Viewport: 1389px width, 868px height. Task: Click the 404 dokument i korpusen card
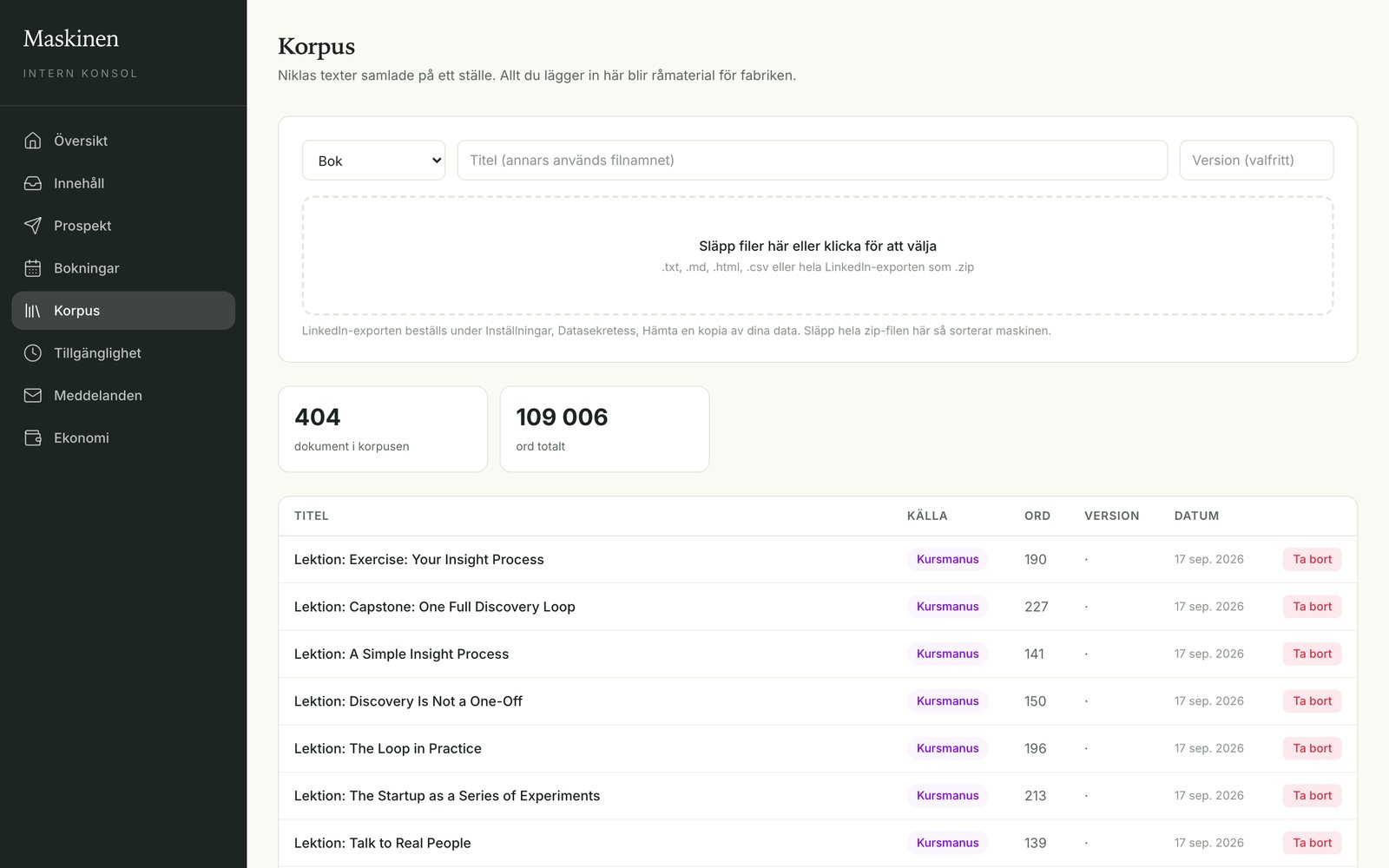tap(383, 430)
